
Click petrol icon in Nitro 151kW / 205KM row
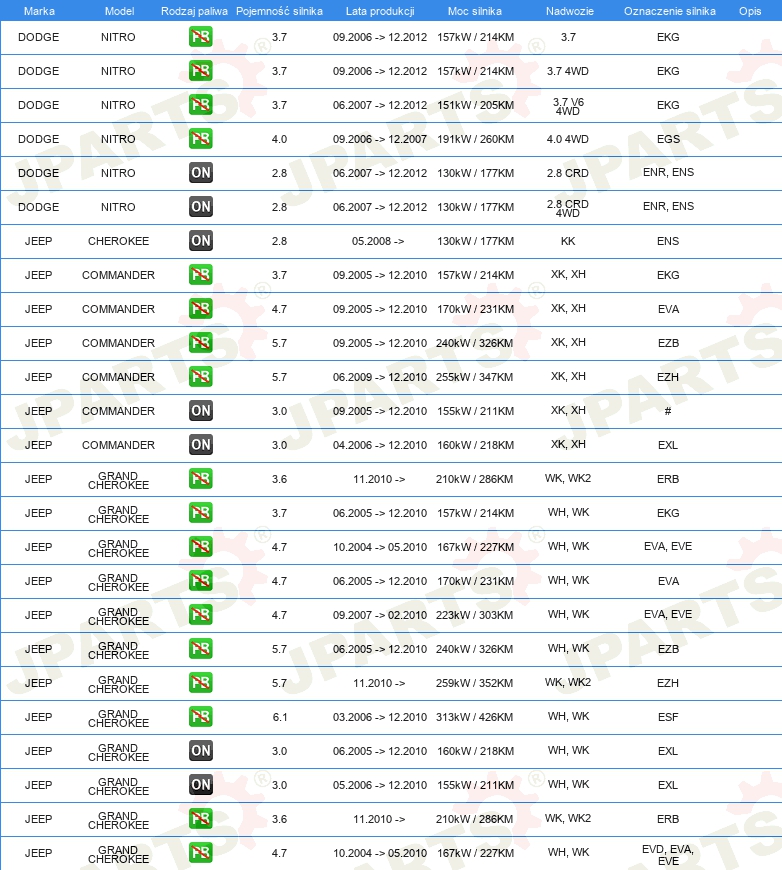coord(200,105)
